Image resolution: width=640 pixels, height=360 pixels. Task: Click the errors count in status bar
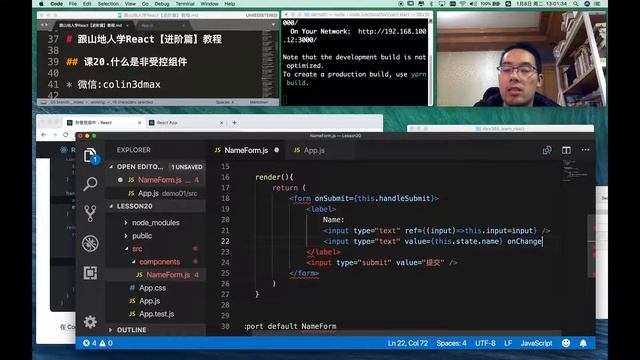(x=90, y=343)
